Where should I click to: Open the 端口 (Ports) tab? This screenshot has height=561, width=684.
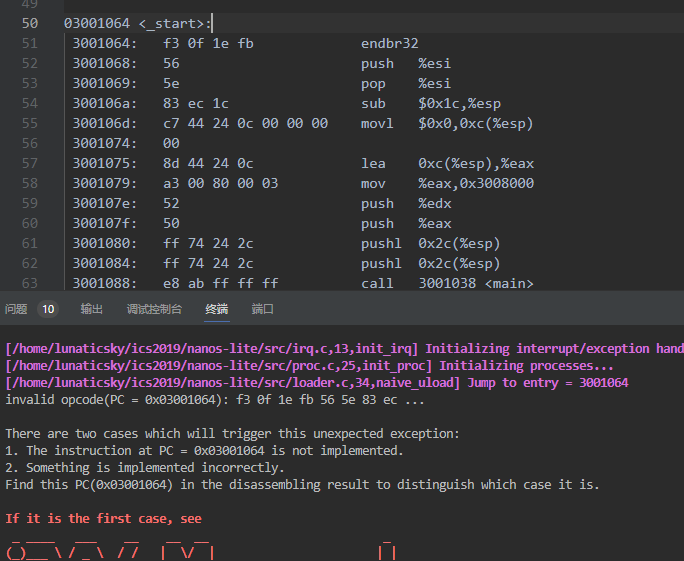pyautogui.click(x=263, y=309)
